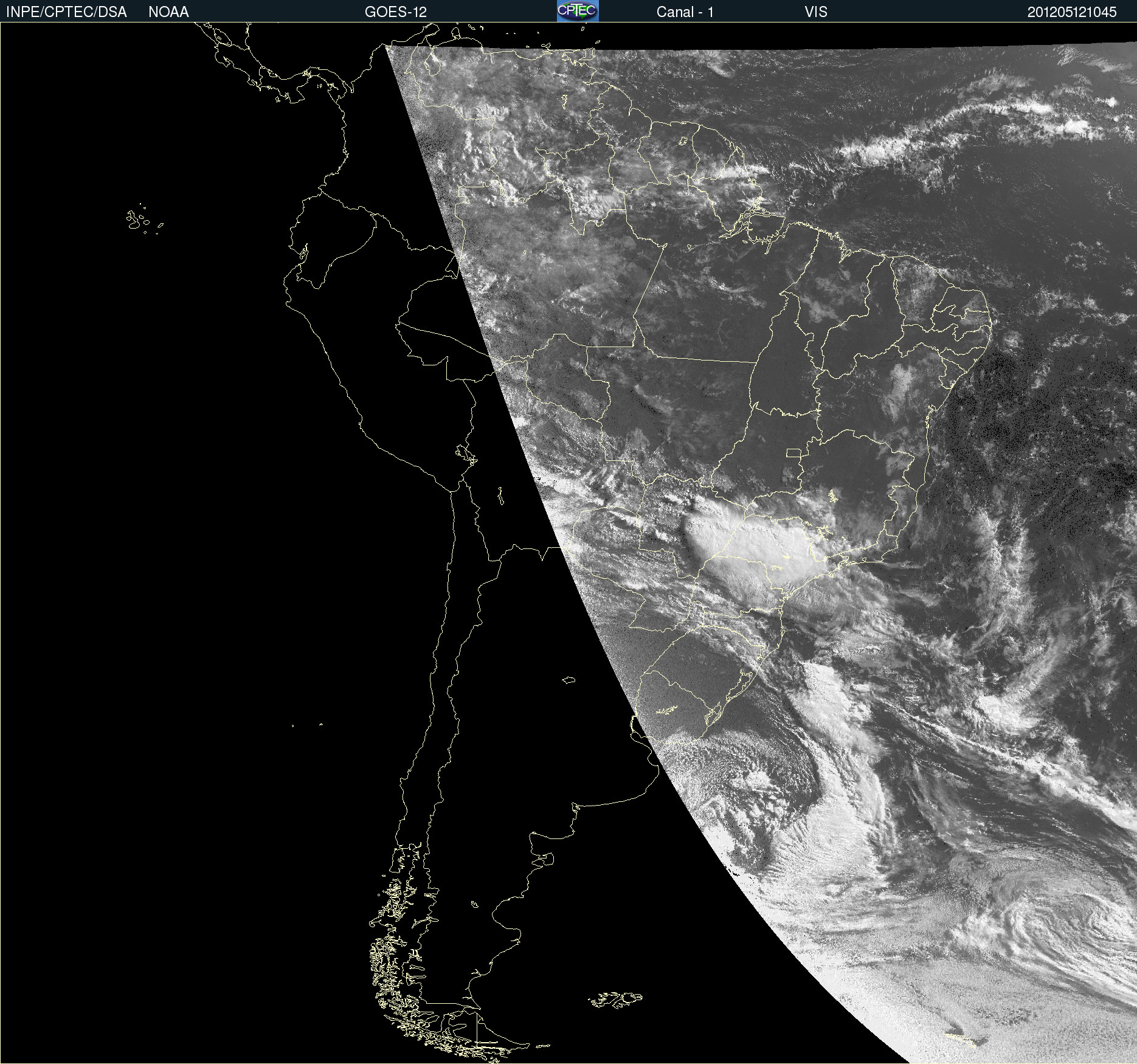Click the 'Canal - 1' channel label
Image resolution: width=1137 pixels, height=1064 pixels.
pos(685,12)
